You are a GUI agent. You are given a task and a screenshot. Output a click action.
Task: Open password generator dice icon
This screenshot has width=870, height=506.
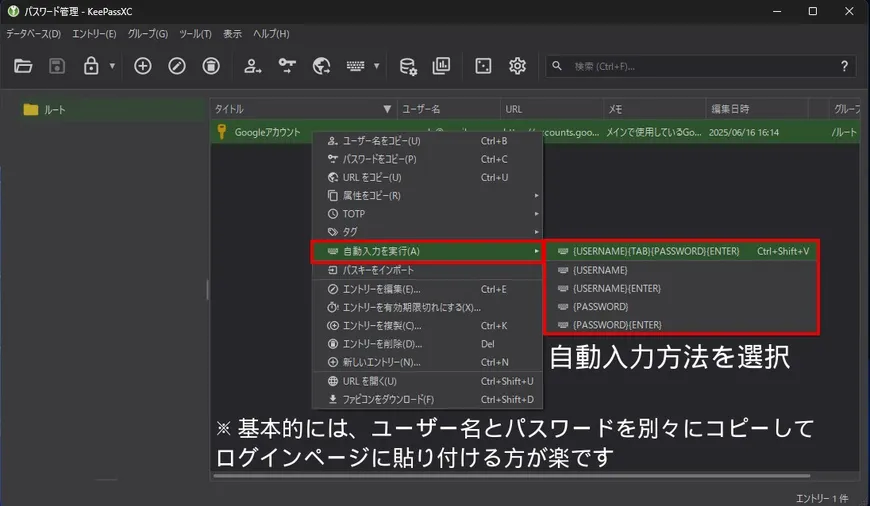tap(483, 66)
